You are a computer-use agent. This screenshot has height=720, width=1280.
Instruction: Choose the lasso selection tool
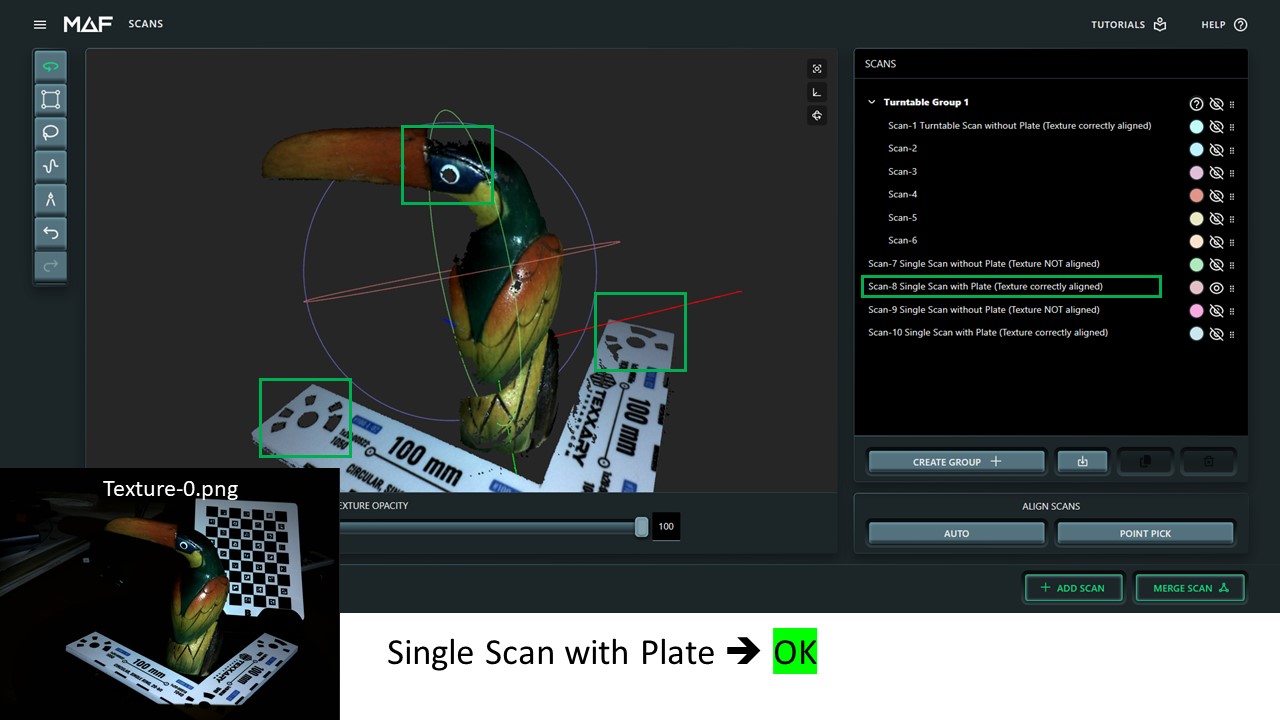click(51, 132)
